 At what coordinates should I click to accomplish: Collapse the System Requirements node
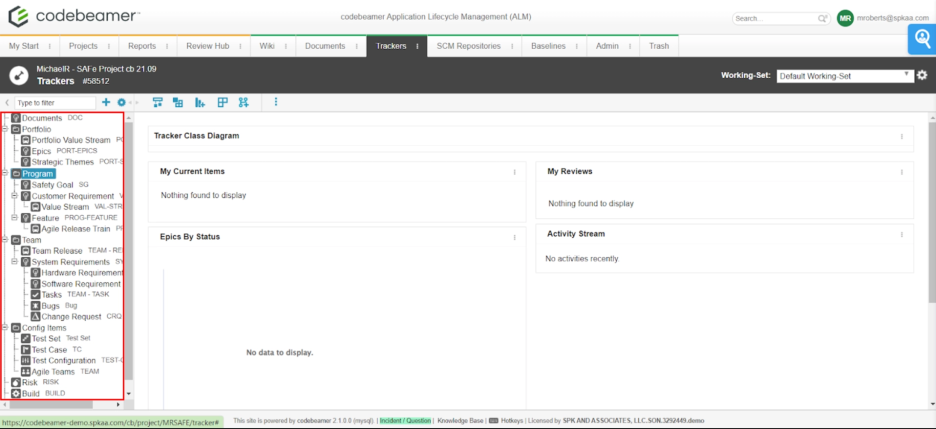[x=15, y=262]
